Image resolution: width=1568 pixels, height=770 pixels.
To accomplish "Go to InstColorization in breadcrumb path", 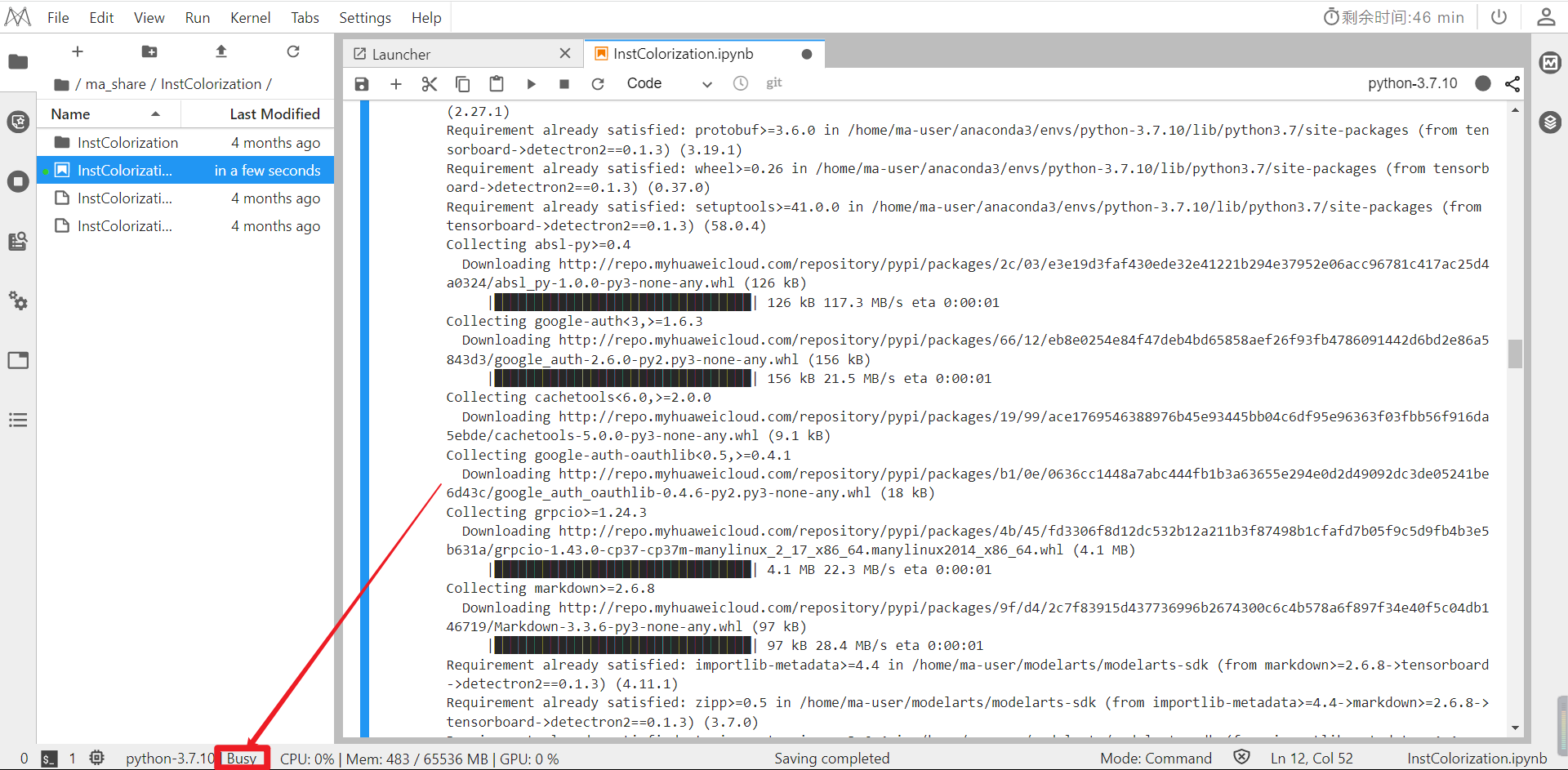I will pos(212,84).
